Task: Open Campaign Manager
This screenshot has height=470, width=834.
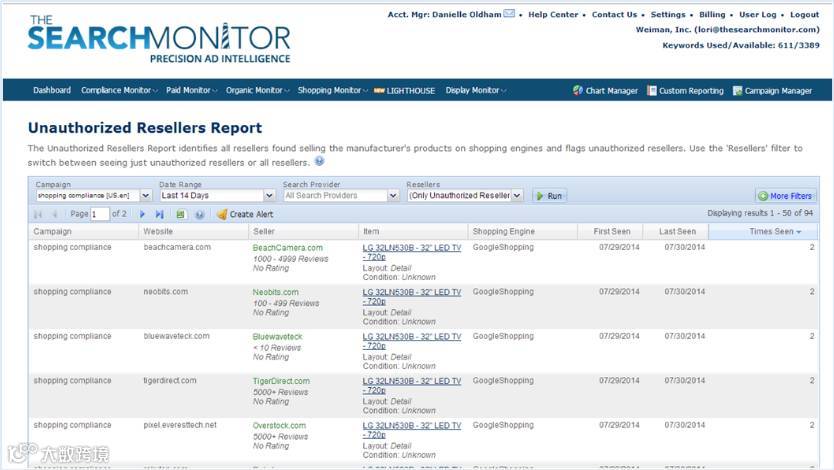Action: (772, 90)
